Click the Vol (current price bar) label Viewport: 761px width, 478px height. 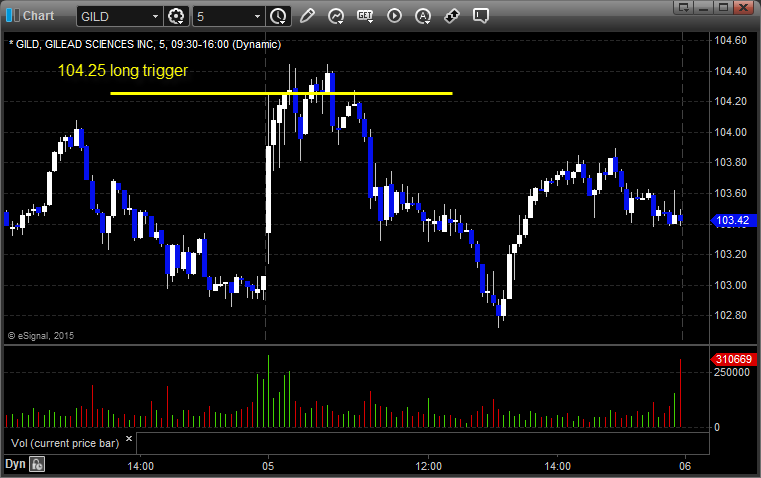tap(65, 443)
